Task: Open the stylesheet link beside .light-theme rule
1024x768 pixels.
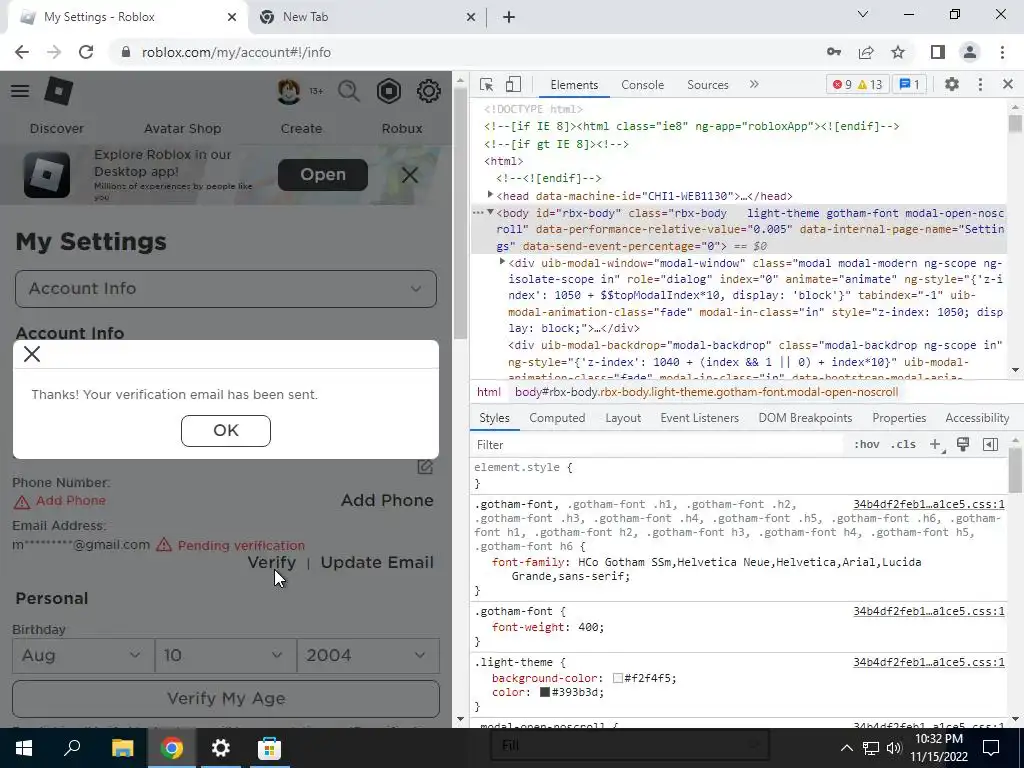Action: click(x=929, y=662)
